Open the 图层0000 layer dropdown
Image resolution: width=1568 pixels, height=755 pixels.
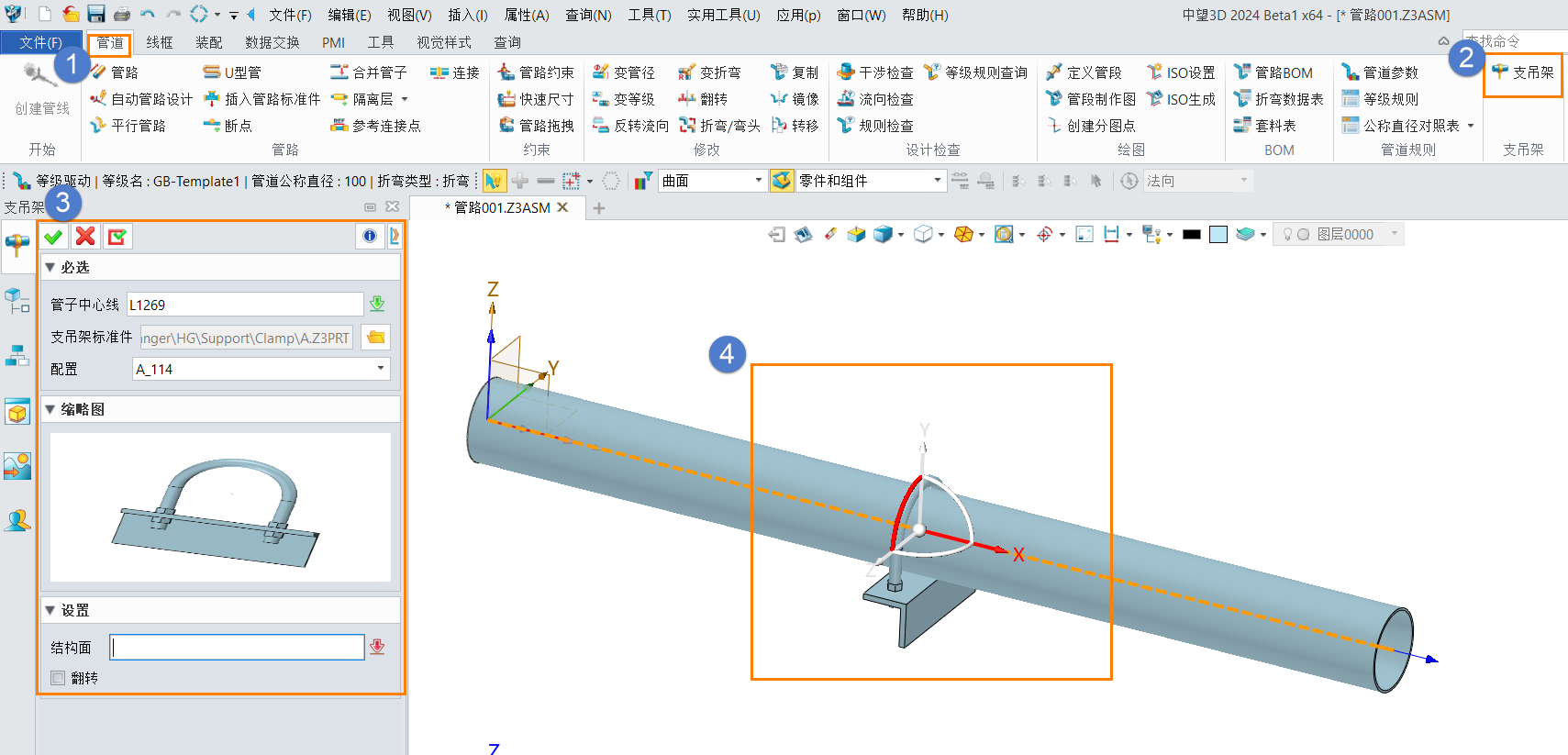click(1395, 234)
